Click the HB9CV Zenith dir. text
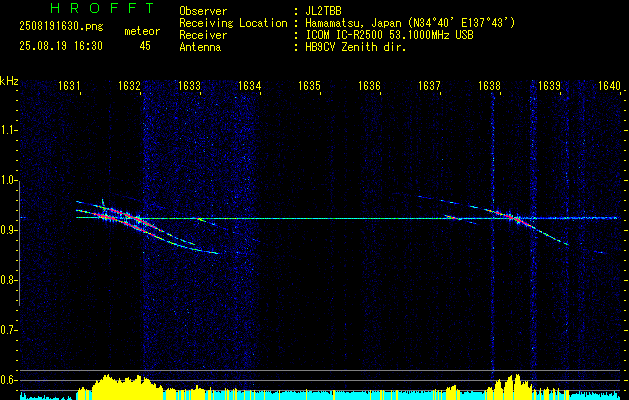This screenshot has height=400, width=629. pos(355,47)
